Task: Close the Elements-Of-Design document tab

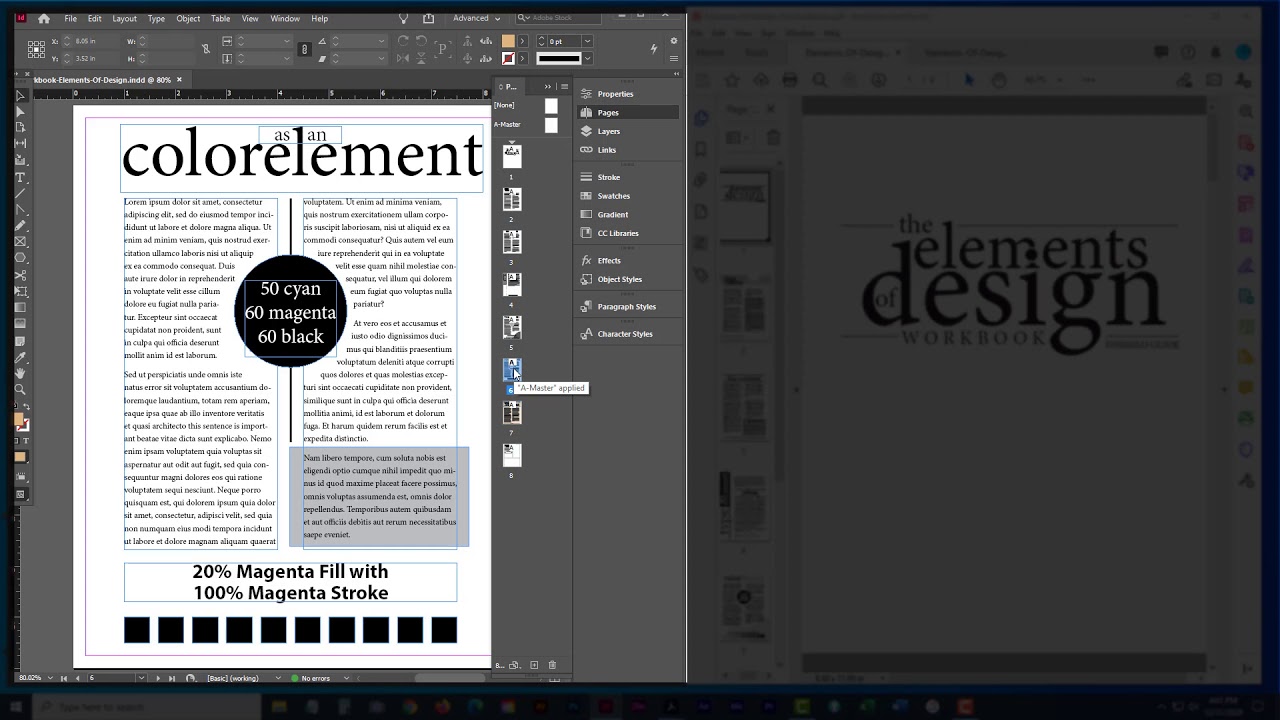Action: 180,79
